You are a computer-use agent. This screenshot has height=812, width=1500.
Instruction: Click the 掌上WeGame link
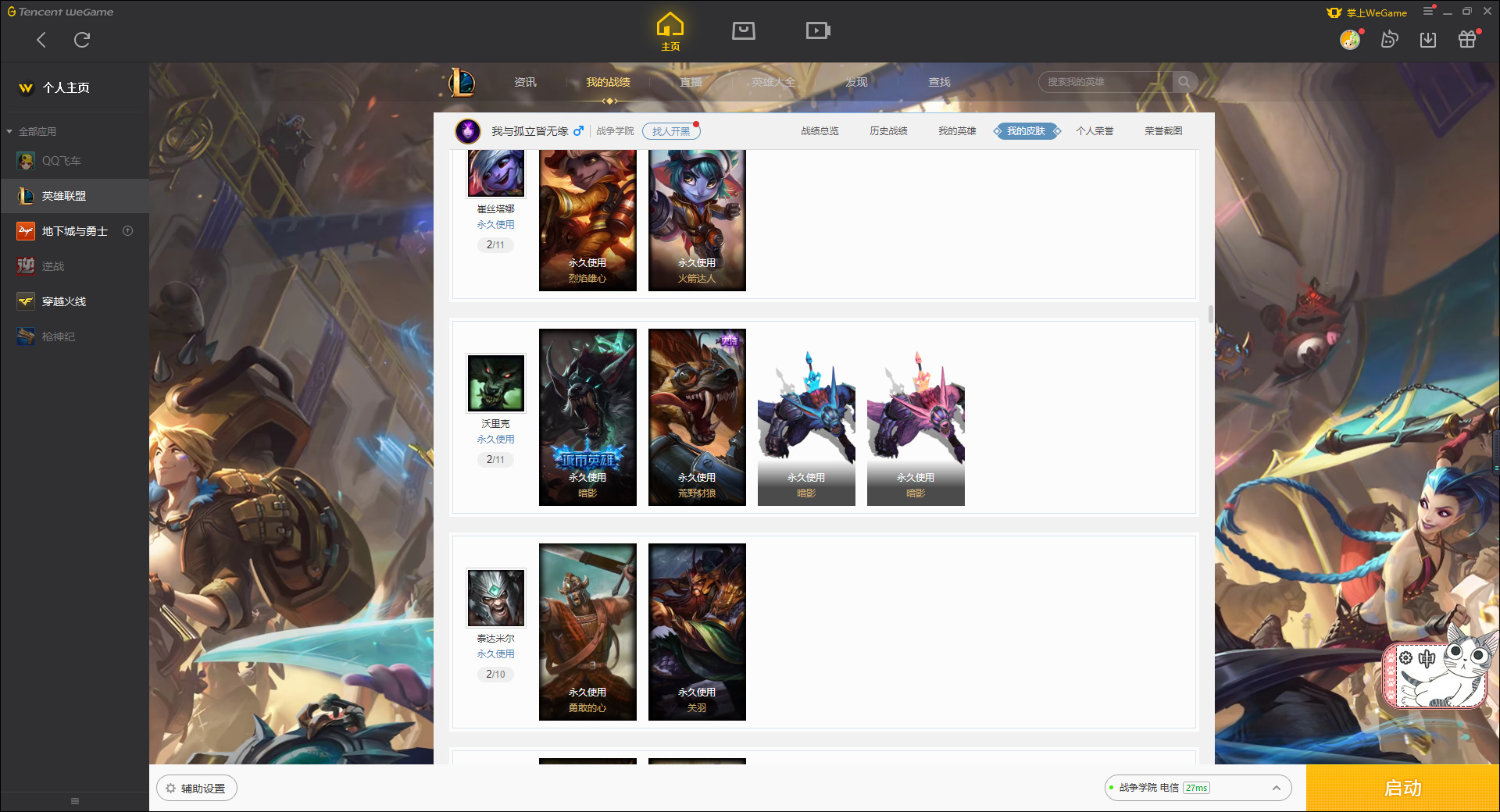pos(1368,12)
